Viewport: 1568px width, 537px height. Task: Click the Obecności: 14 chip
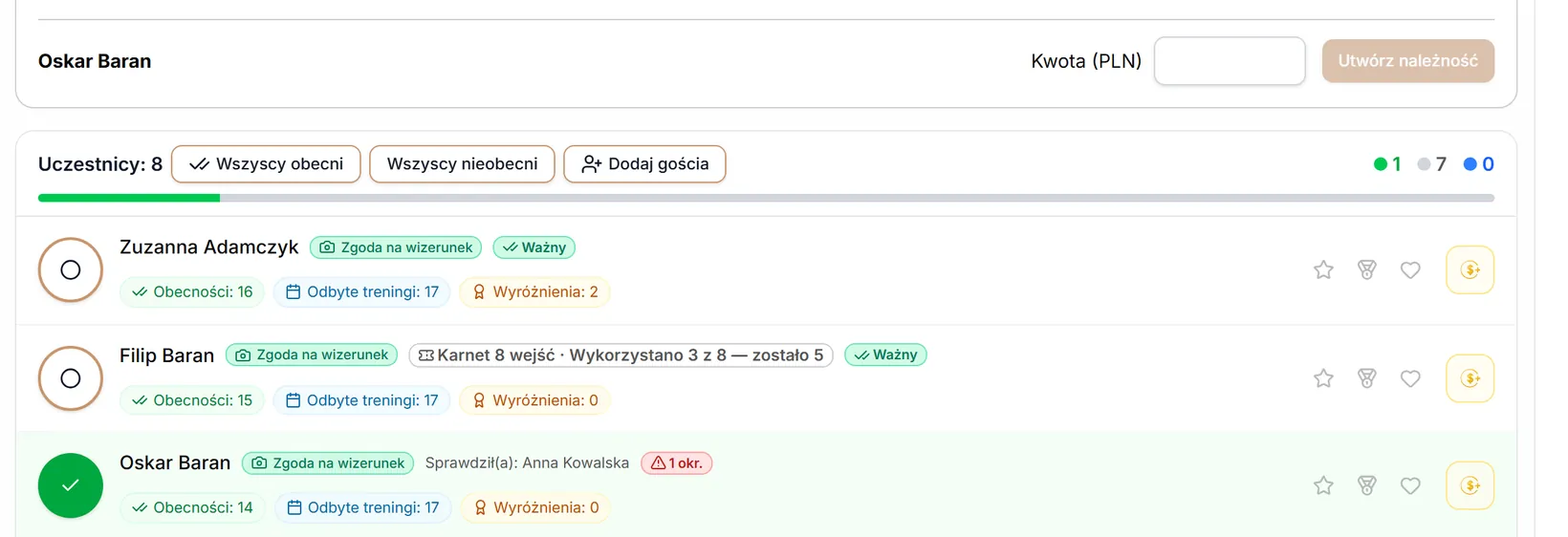[x=192, y=507]
